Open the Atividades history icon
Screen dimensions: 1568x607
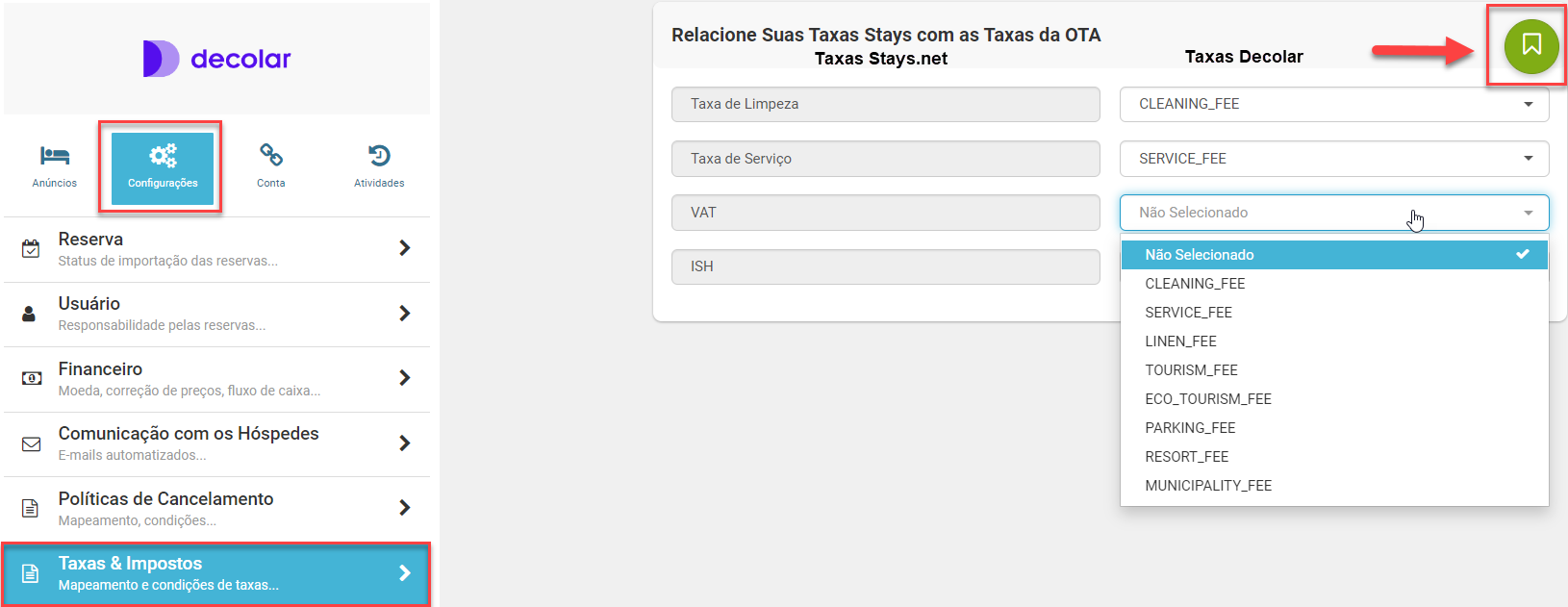(x=379, y=156)
